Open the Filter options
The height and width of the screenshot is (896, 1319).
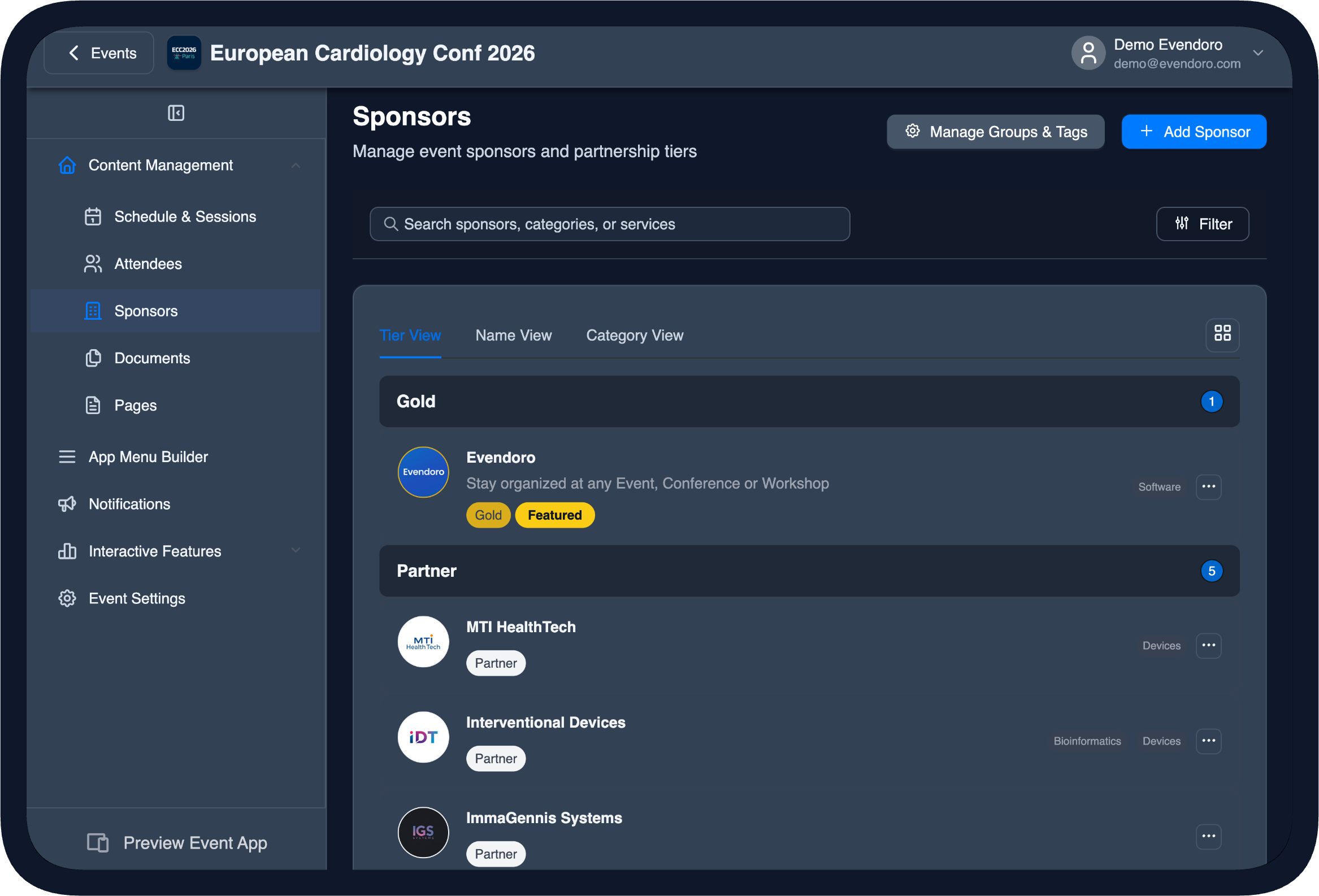tap(1202, 224)
